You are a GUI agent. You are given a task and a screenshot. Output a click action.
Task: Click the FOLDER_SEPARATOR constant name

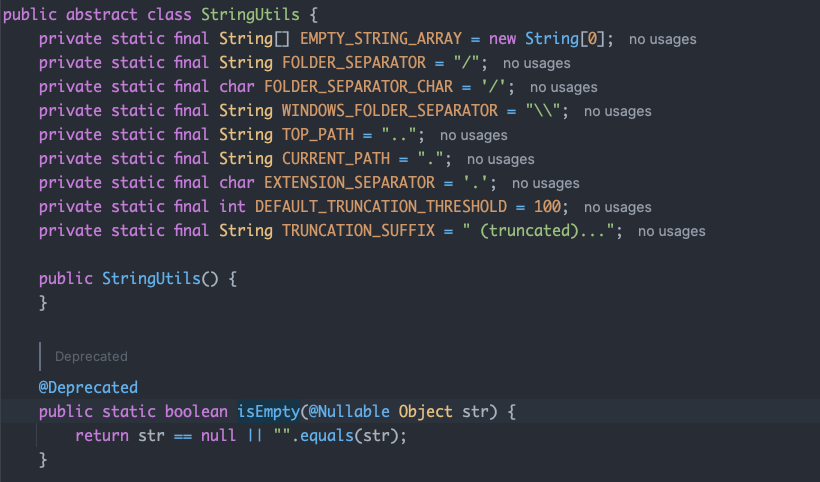(354, 63)
